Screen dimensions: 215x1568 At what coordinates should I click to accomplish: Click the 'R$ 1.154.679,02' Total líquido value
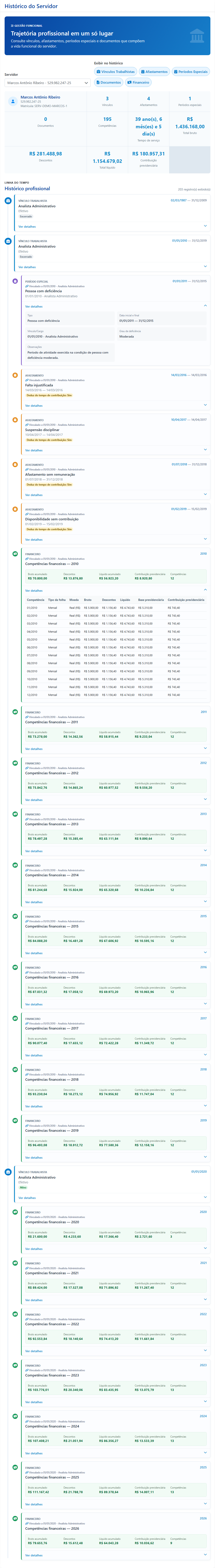(x=107, y=158)
